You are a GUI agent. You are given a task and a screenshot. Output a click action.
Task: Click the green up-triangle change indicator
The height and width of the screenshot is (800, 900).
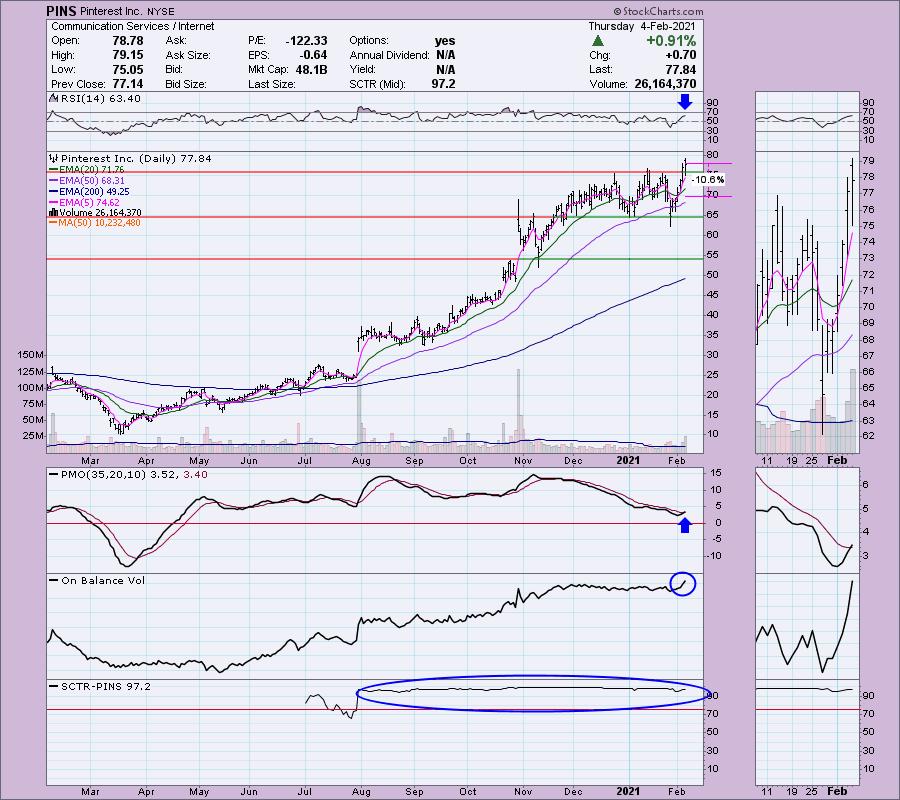(598, 41)
